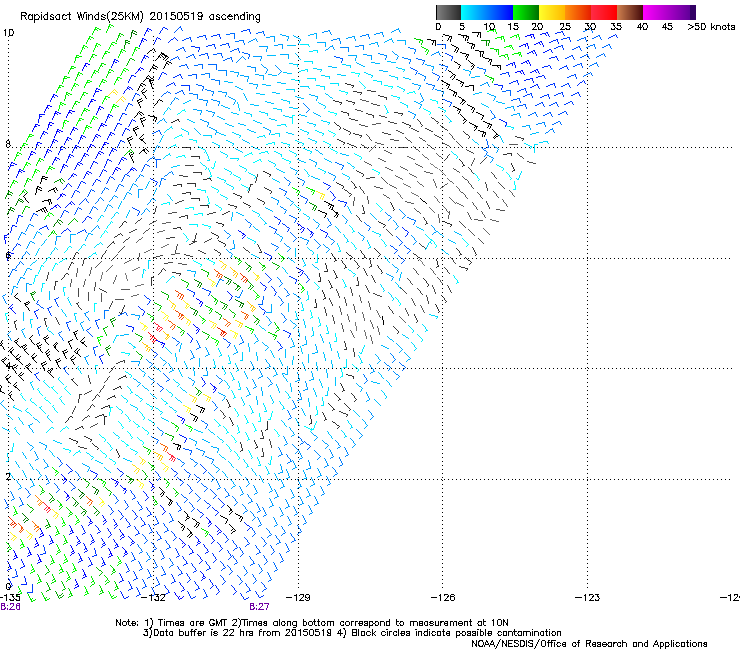Click the '25' legend scale label
740x650 pixels.
pos(565,27)
